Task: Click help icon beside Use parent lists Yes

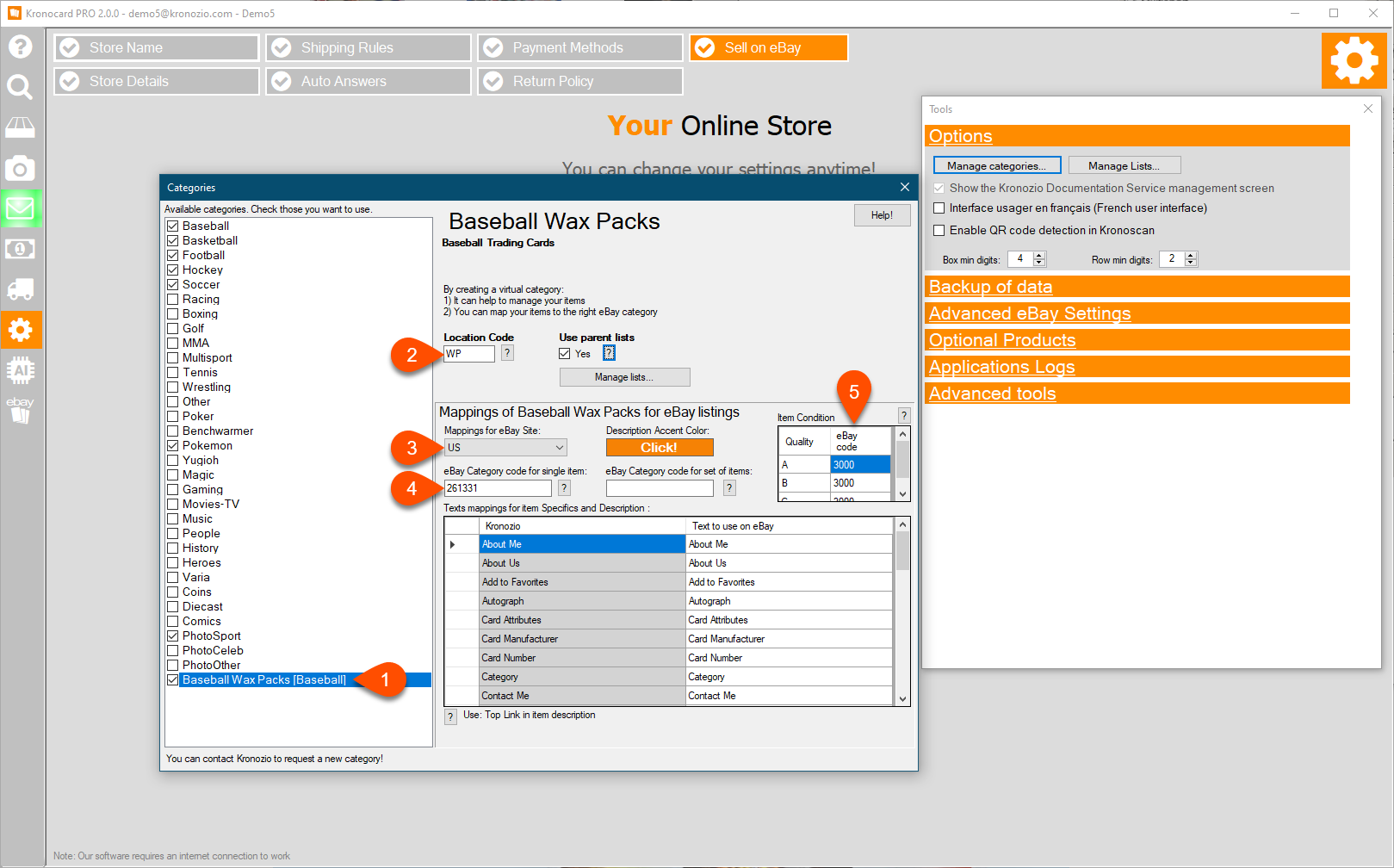Action: (609, 353)
